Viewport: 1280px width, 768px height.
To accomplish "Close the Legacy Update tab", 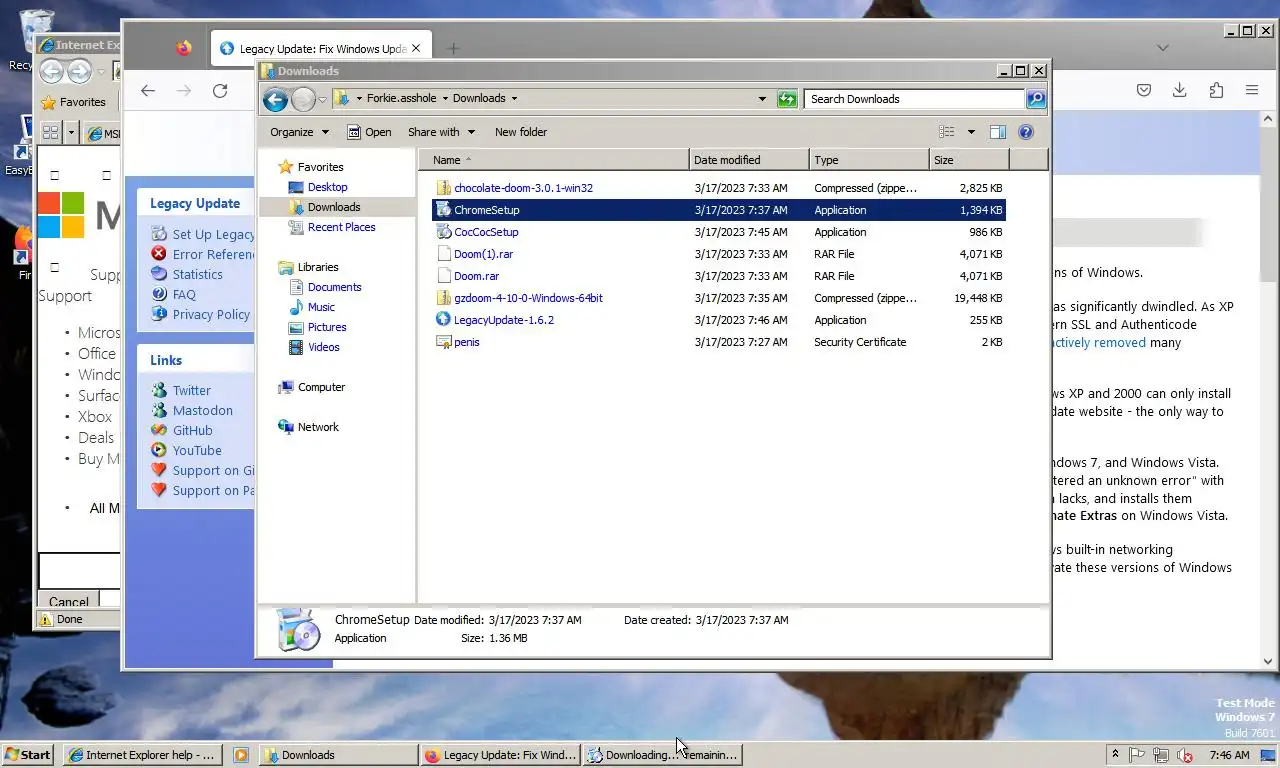I will click(x=416, y=48).
